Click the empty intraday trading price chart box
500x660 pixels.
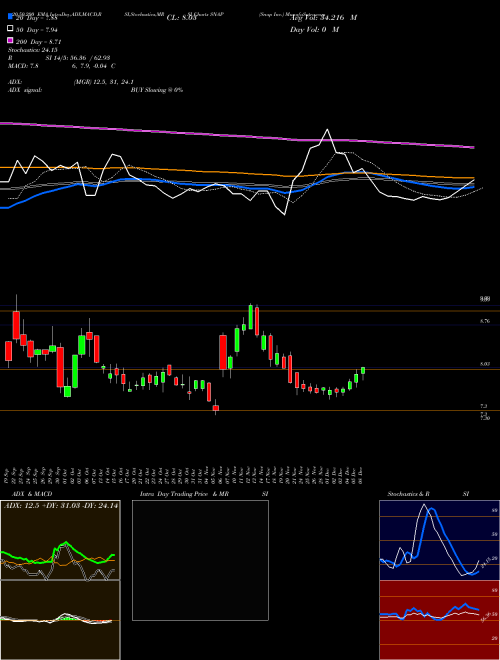click(200, 560)
